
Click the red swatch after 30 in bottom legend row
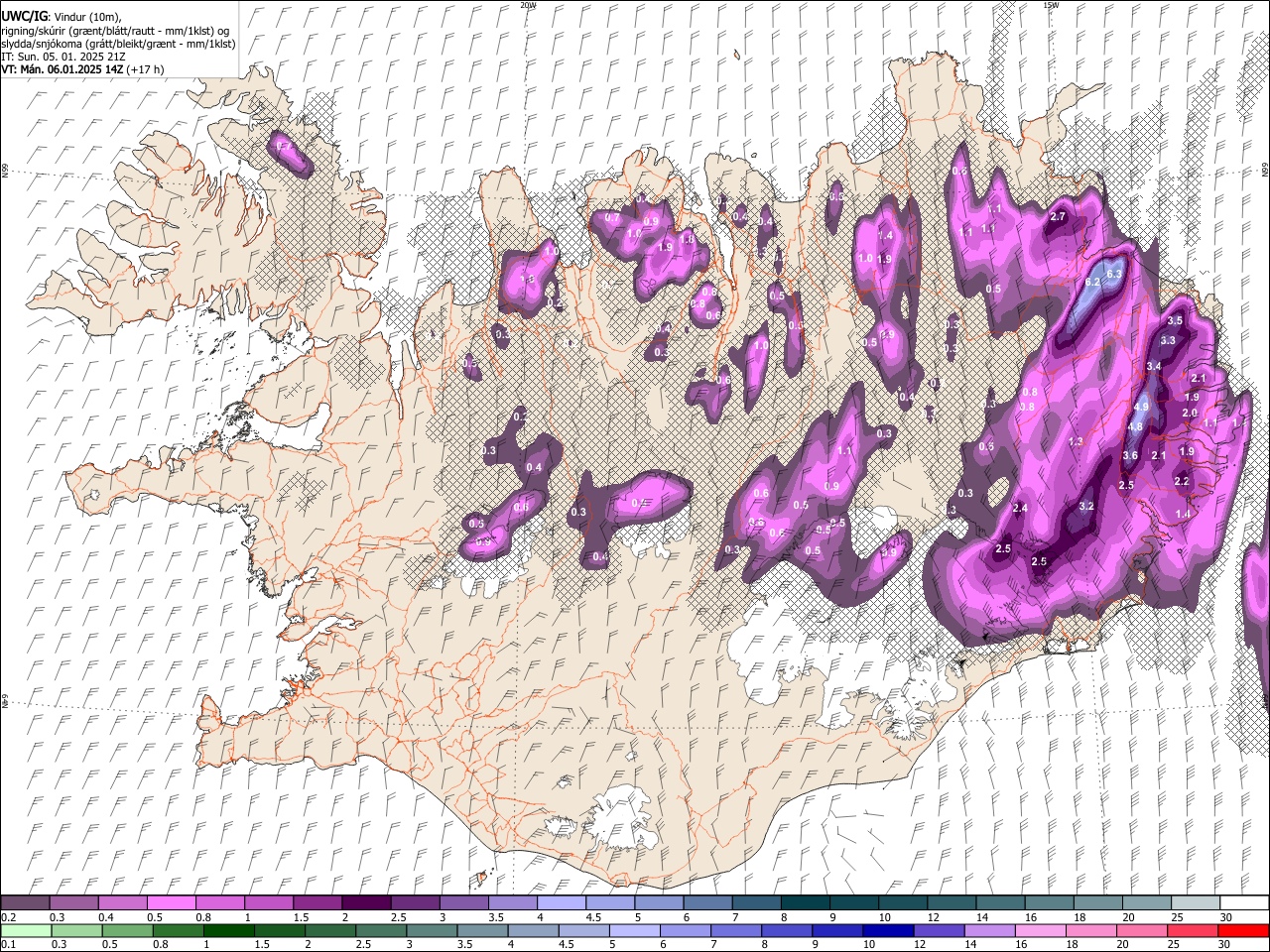(1243, 931)
